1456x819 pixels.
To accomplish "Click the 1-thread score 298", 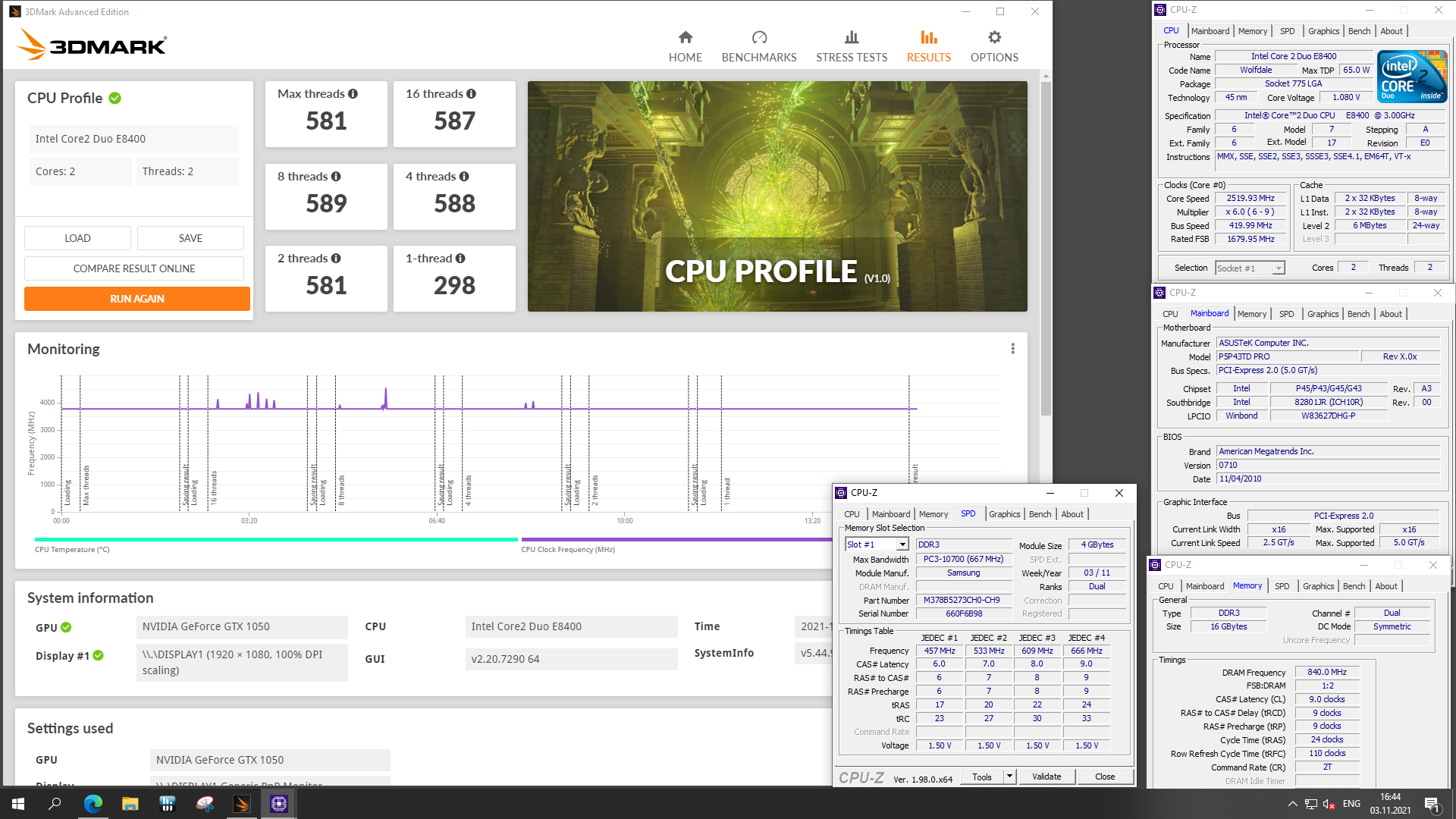I will (x=454, y=286).
